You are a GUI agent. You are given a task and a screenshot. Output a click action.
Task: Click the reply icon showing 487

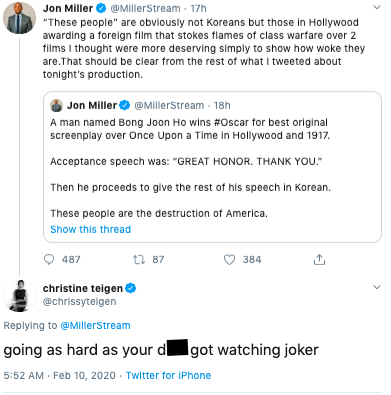49,259
